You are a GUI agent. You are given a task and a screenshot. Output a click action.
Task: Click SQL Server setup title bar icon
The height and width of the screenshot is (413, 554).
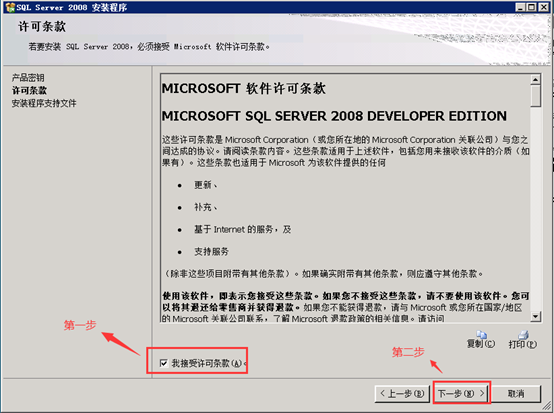click(10, 7)
